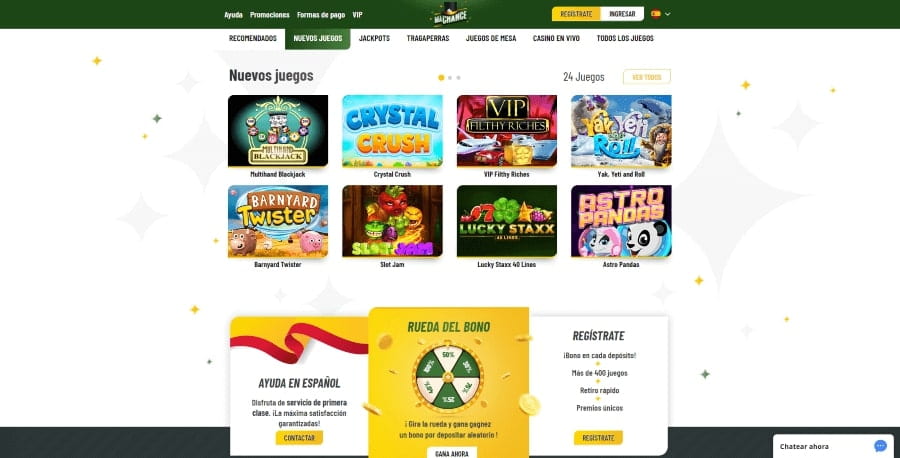Image resolution: width=900 pixels, height=458 pixels.
Task: Launch Crystal Crush game thumbnail
Action: (x=393, y=131)
